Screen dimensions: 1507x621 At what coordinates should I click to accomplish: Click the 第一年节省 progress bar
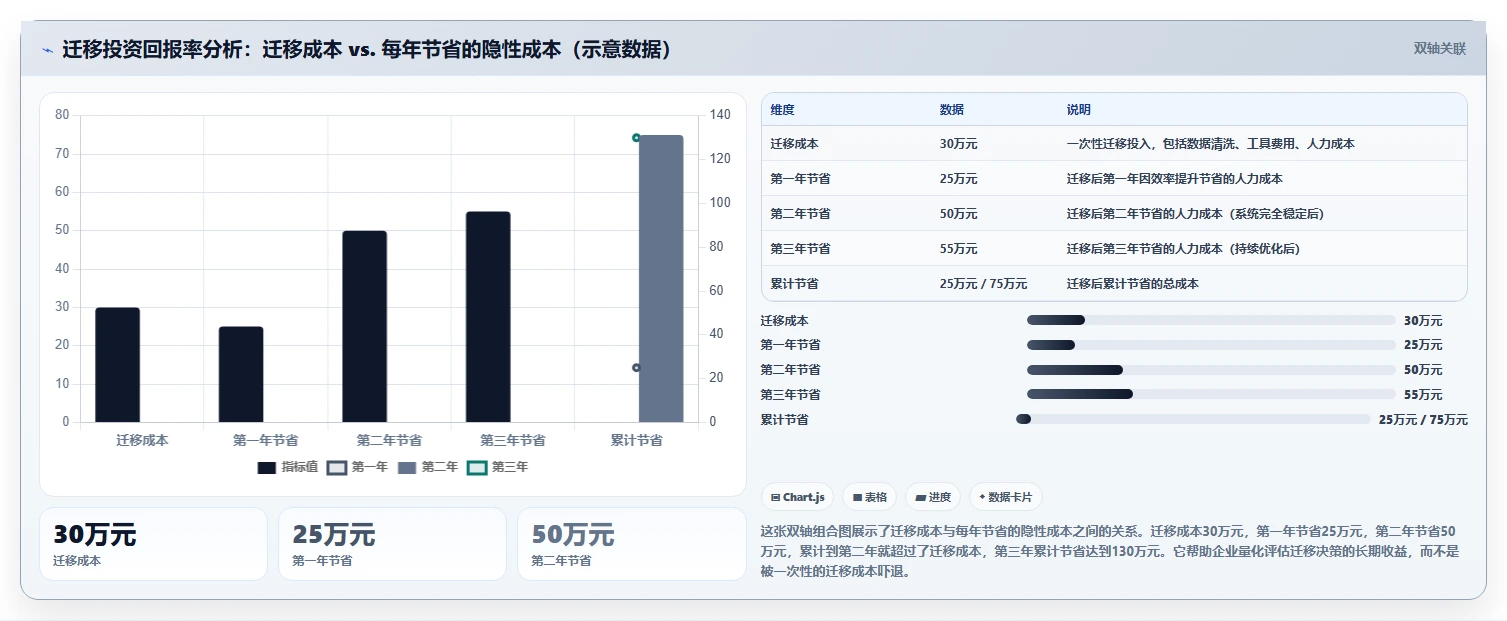point(1211,345)
